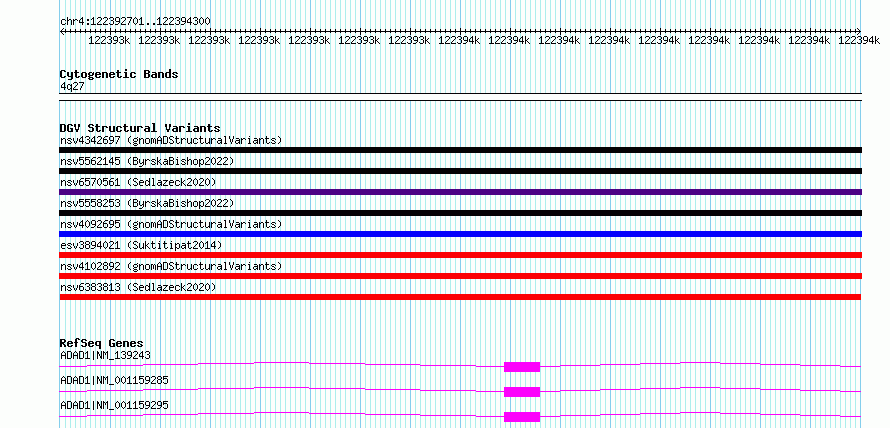Select the DGV Structural Variants track title
This screenshot has width=890, height=428.
(x=140, y=128)
